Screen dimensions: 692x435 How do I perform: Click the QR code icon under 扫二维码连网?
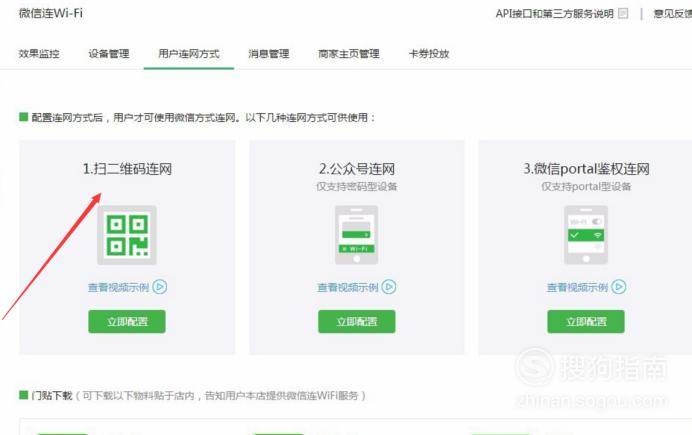(127, 235)
